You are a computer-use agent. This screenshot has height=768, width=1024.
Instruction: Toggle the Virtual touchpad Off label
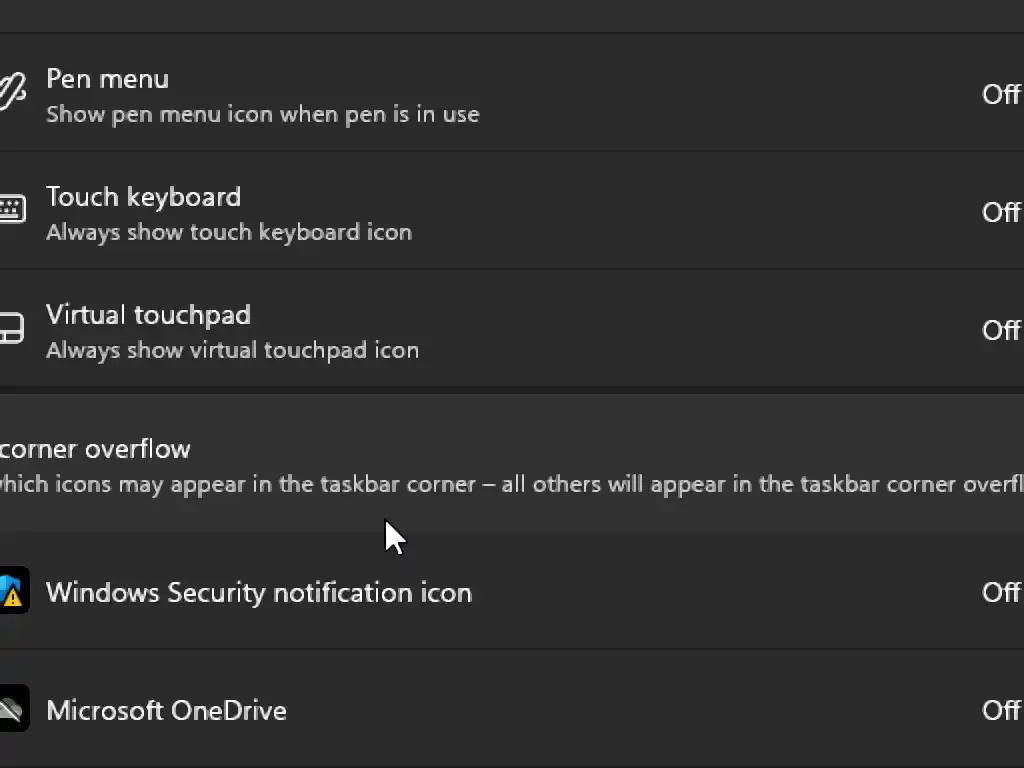(x=1000, y=330)
